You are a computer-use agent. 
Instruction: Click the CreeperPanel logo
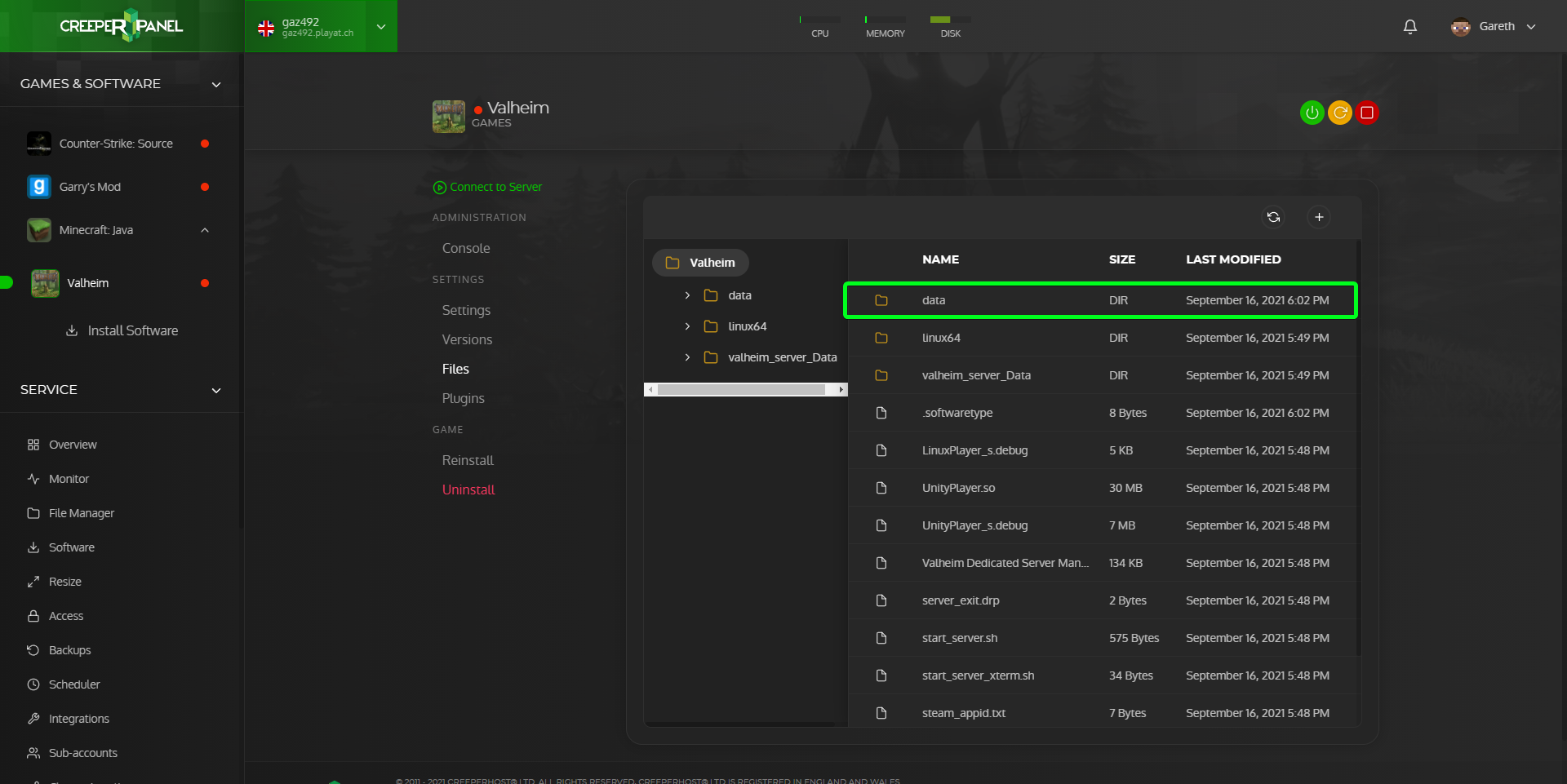122,26
